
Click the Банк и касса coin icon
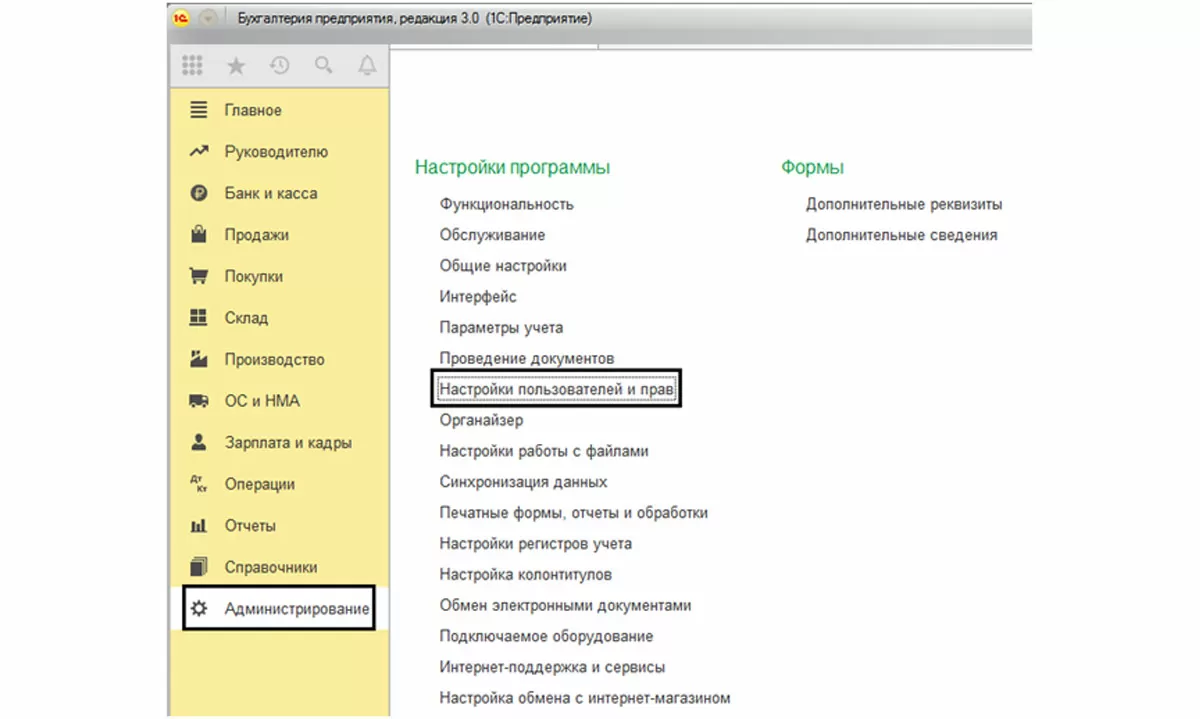[199, 193]
